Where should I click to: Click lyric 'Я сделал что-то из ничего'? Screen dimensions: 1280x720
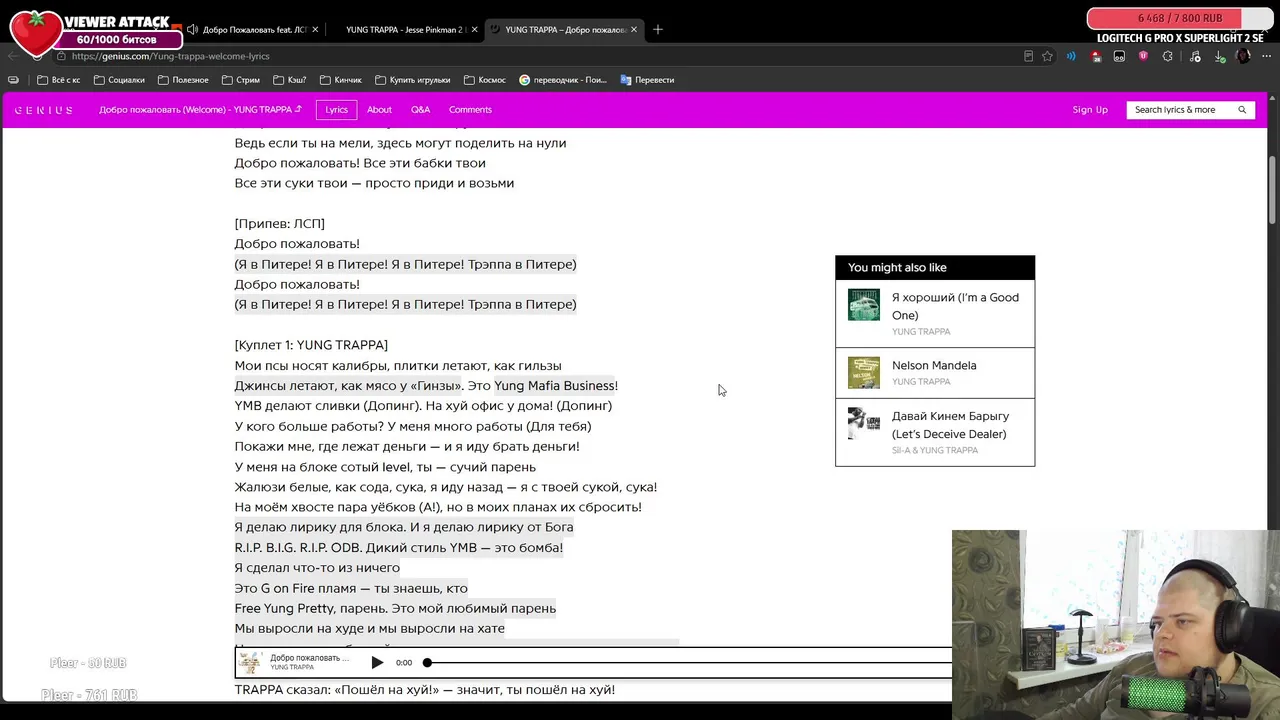point(317,568)
